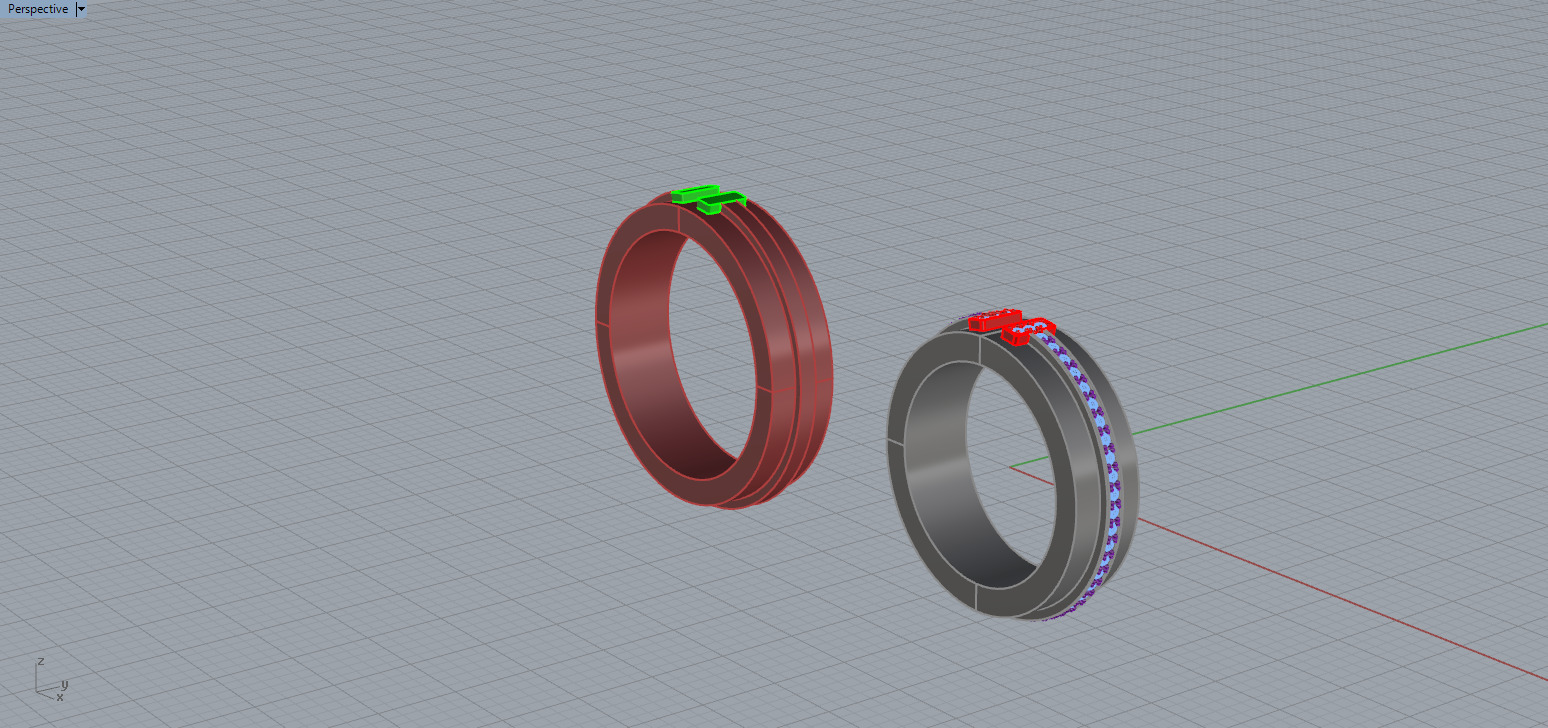
Task: Click the Perspective viewport title label
Action: 38,9
